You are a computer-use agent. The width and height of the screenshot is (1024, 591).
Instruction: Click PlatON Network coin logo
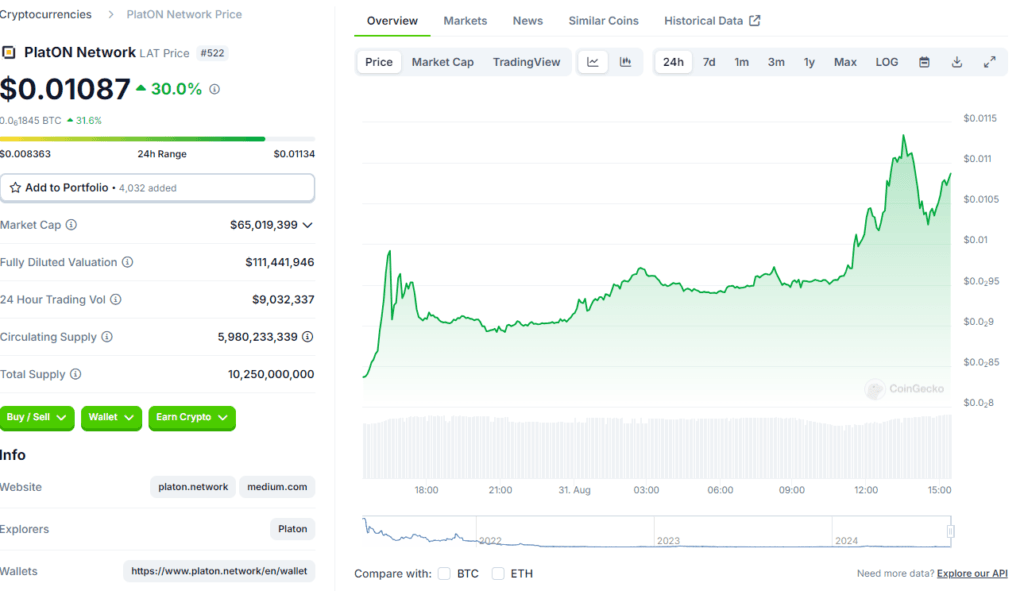tap(9, 52)
